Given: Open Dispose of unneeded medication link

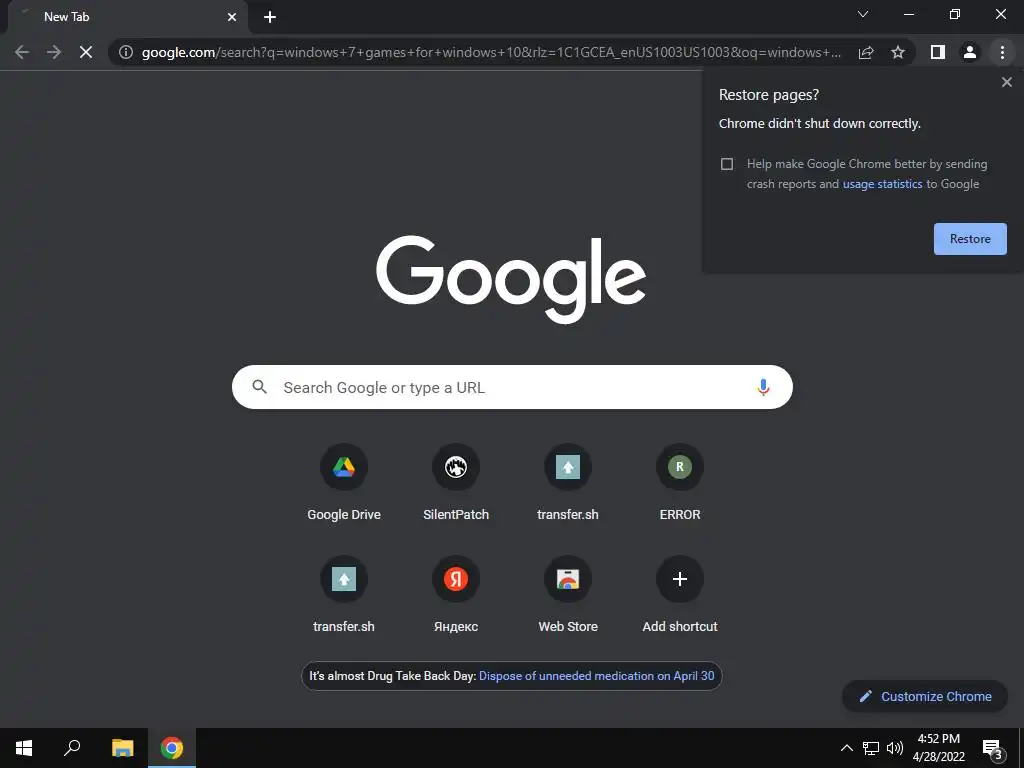Looking at the screenshot, I should click(x=596, y=676).
